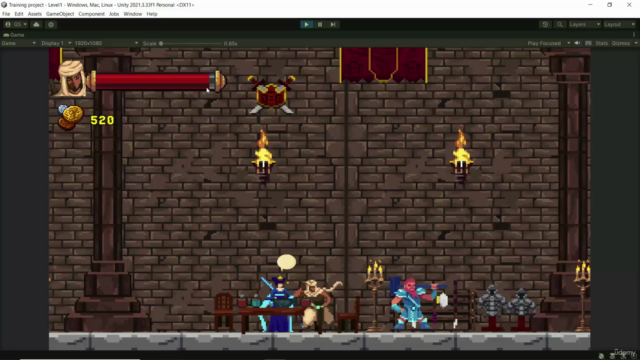The width and height of the screenshot is (640, 360).
Task: Advance one frame with the Step button
Action: pos(333,24)
